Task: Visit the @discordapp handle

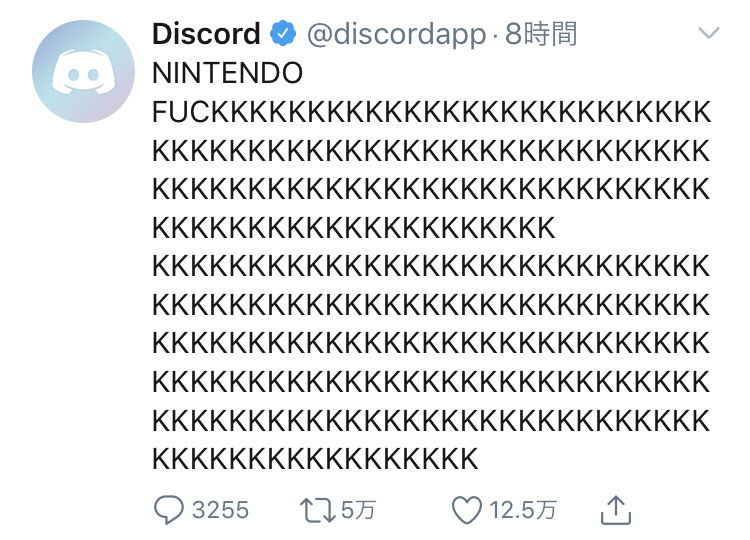Action: tap(396, 34)
